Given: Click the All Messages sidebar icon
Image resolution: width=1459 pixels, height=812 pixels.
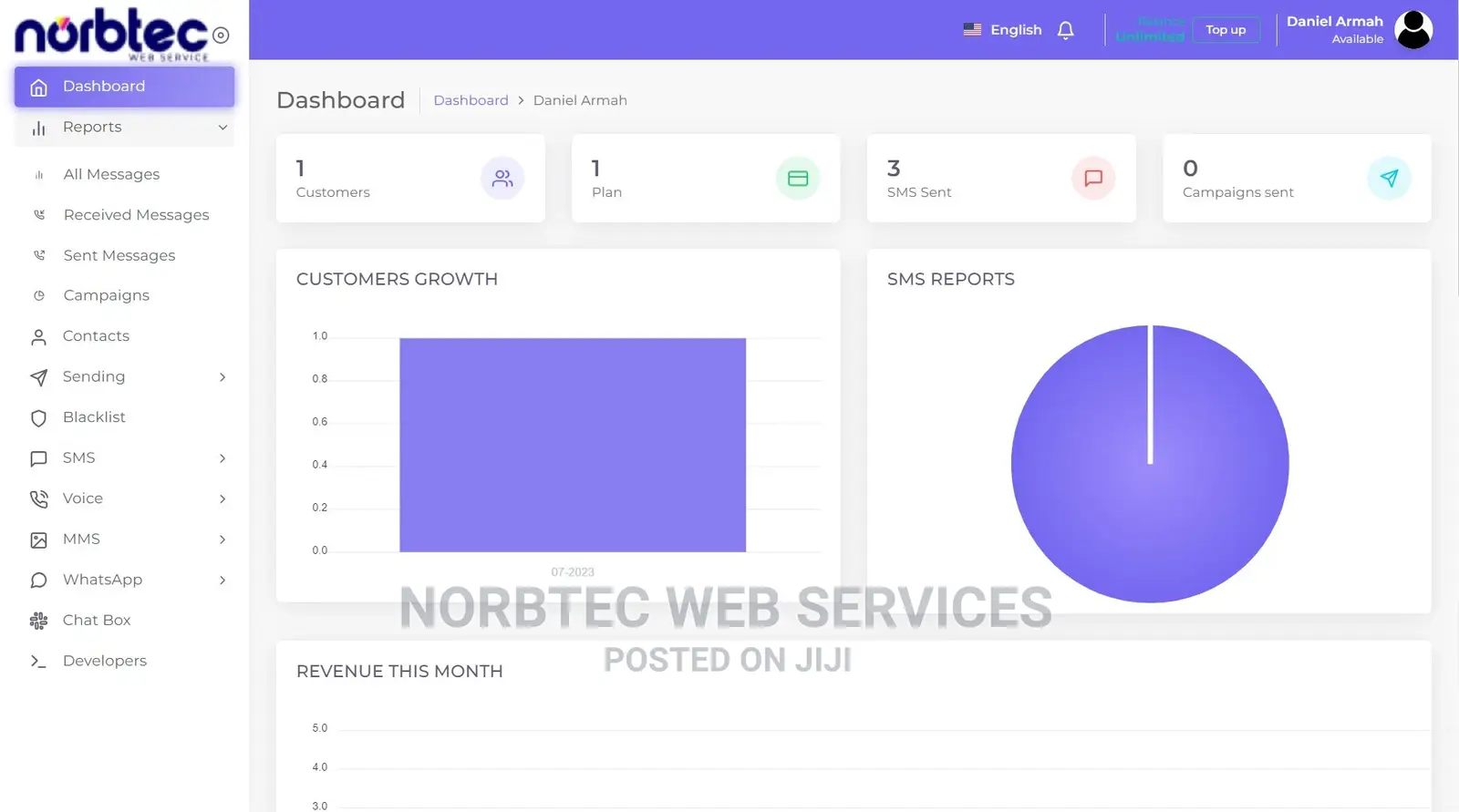Looking at the screenshot, I should pyautogui.click(x=39, y=175).
